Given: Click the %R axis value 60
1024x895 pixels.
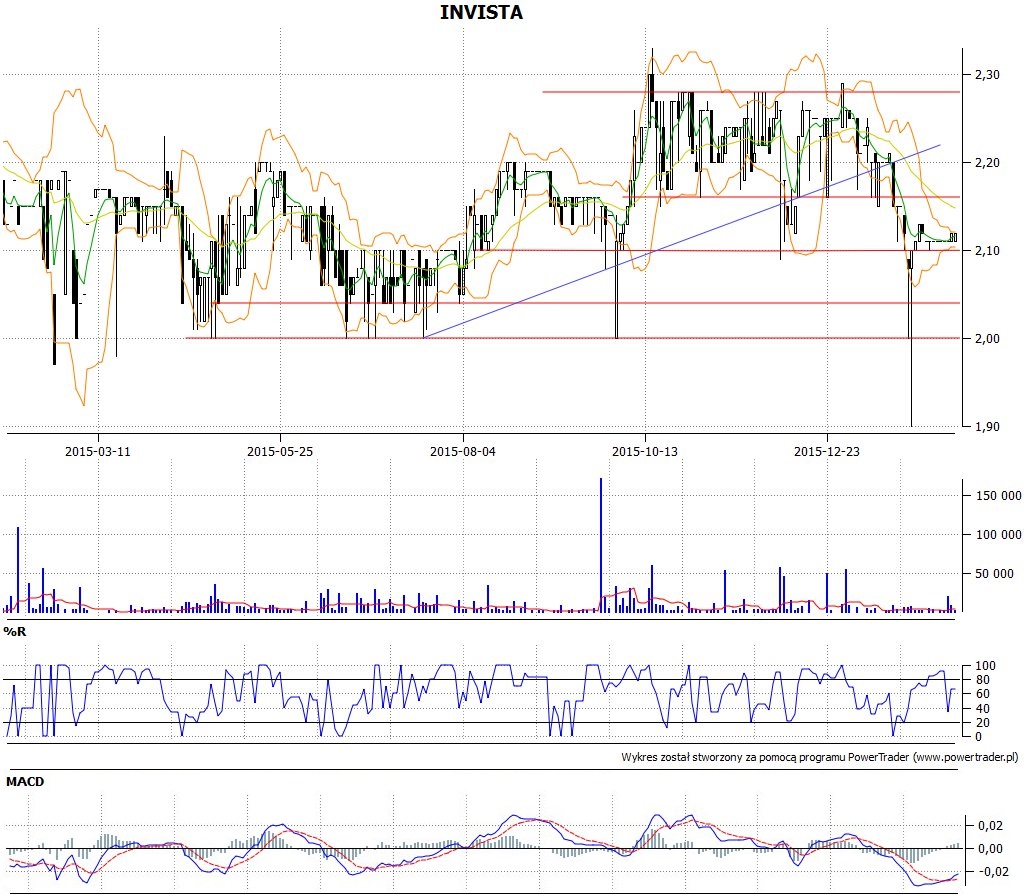Looking at the screenshot, I should coord(982,694).
